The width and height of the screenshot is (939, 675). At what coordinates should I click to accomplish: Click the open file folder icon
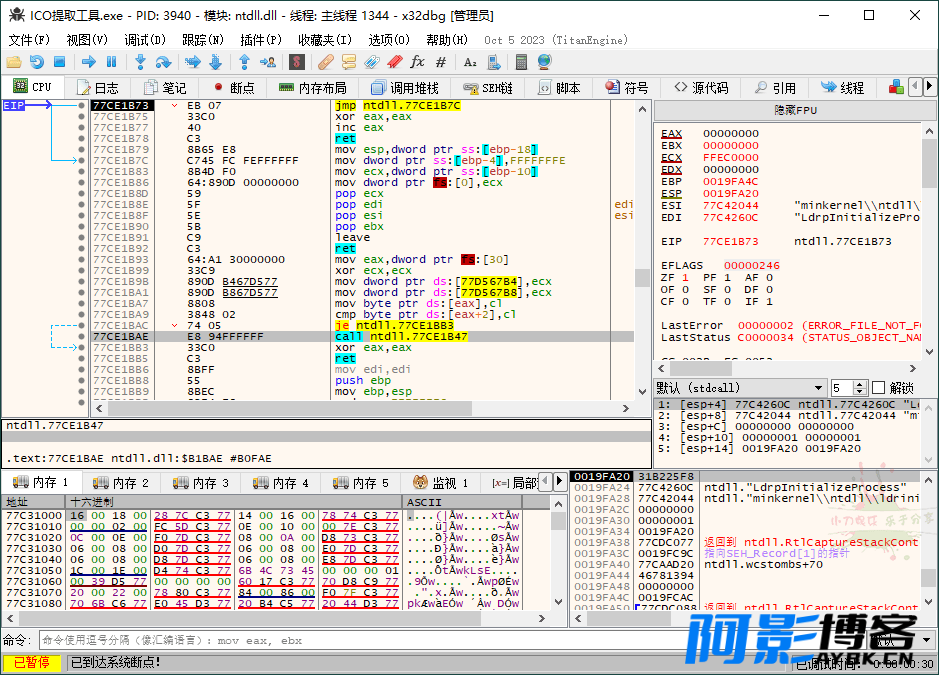[x=14, y=62]
